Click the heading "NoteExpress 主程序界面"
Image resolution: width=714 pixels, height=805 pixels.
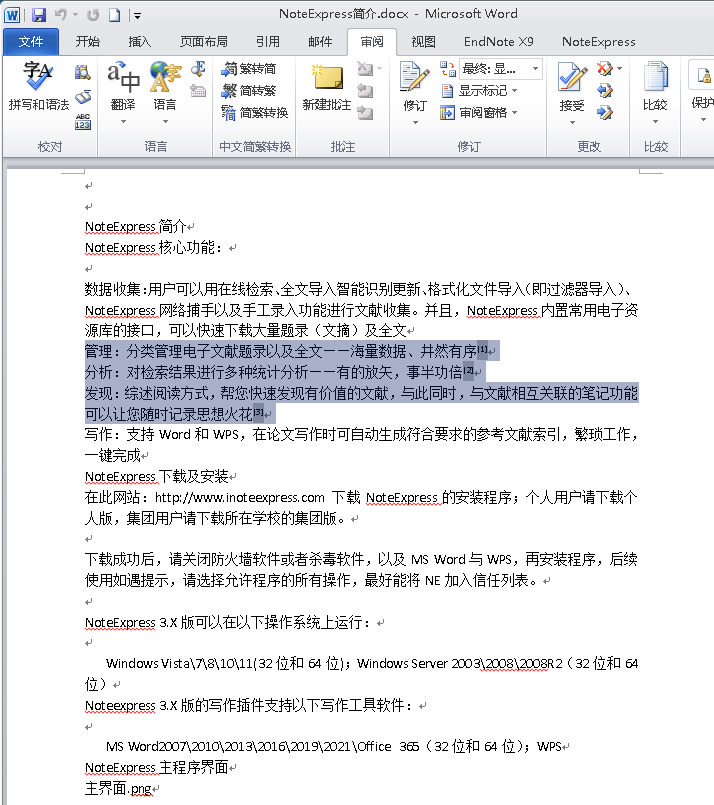(x=157, y=767)
